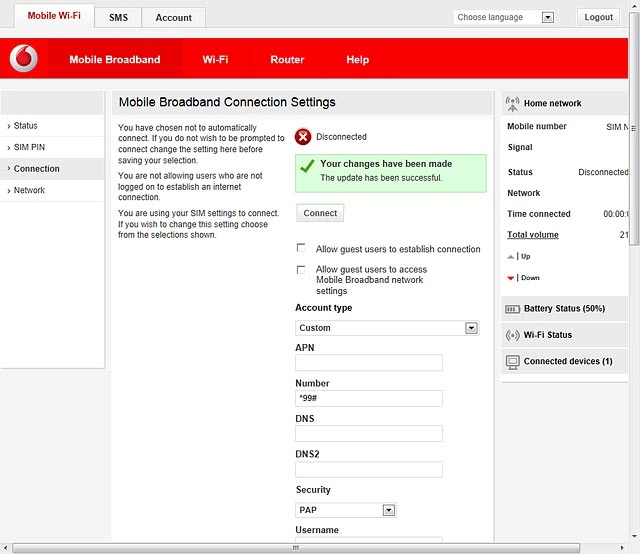Click 'Your changes have been made' message
Image resolution: width=640 pixels, height=554 pixels.
pyautogui.click(x=386, y=164)
